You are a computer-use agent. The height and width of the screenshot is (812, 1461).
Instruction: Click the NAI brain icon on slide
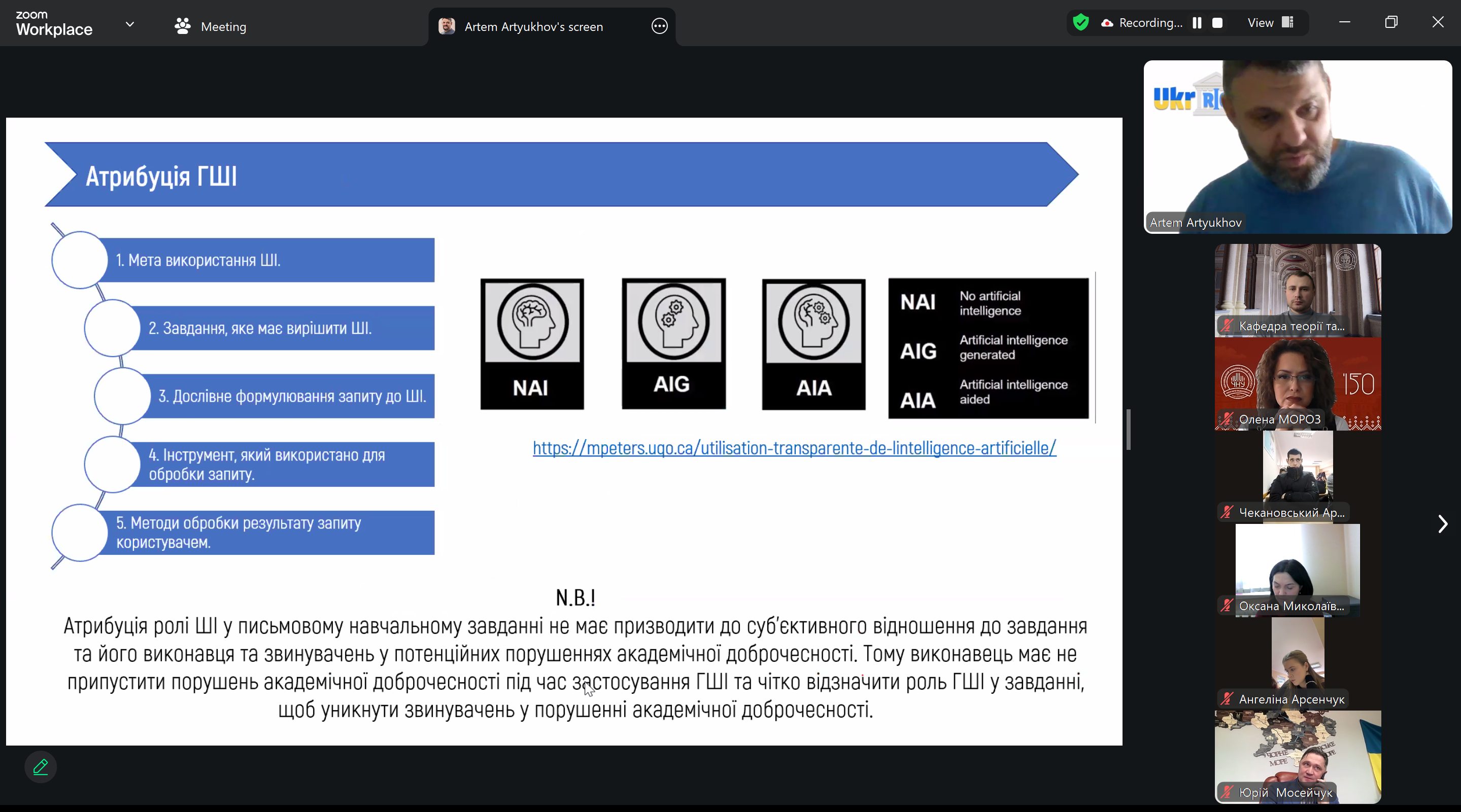click(x=532, y=344)
